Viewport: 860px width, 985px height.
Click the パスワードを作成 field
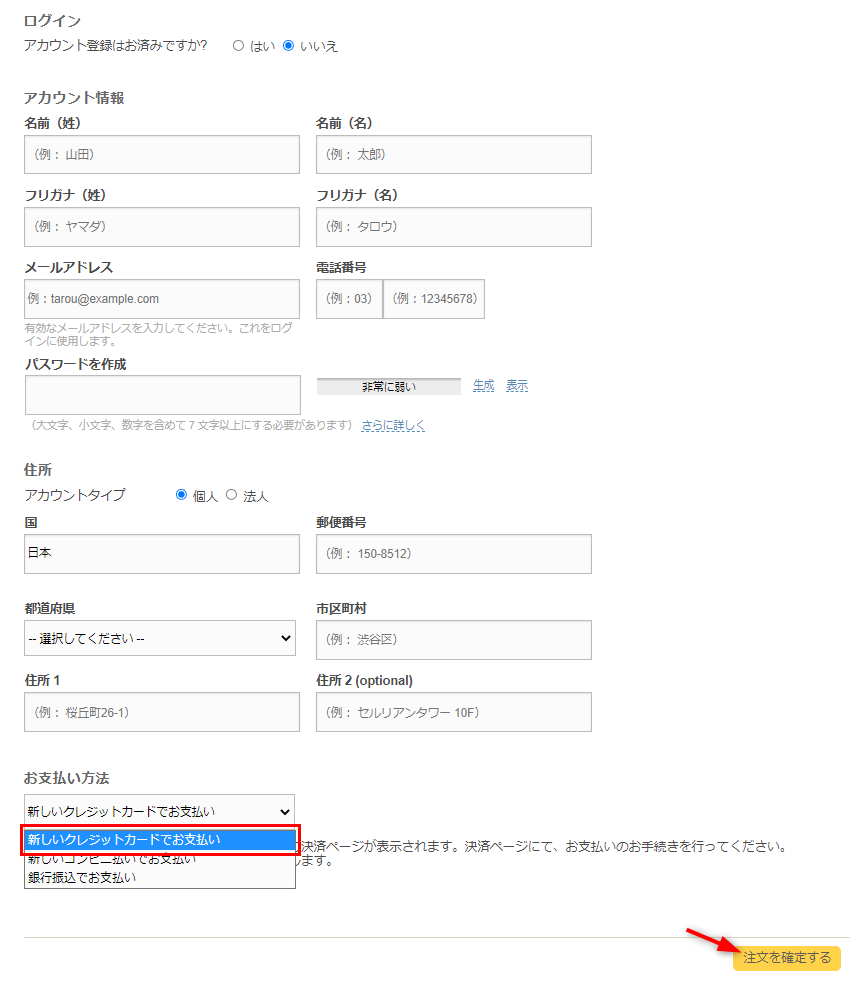(162, 395)
